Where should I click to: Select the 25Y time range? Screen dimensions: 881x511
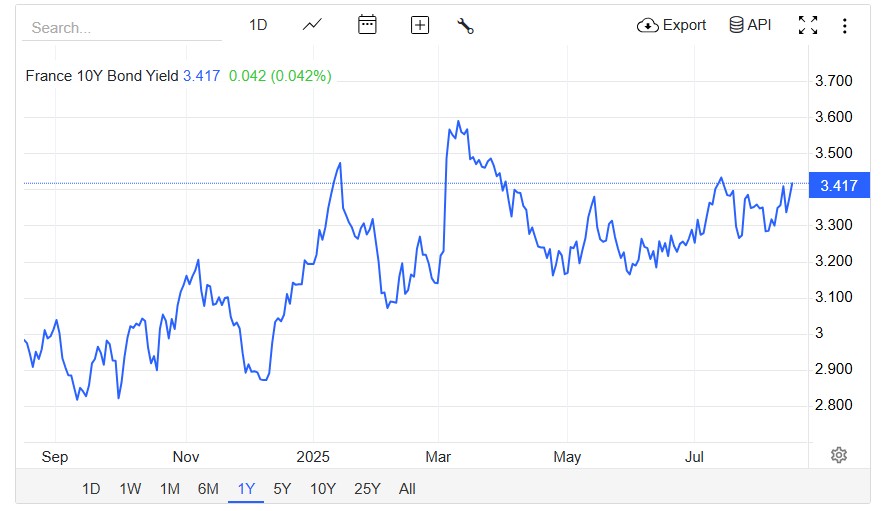pos(367,489)
